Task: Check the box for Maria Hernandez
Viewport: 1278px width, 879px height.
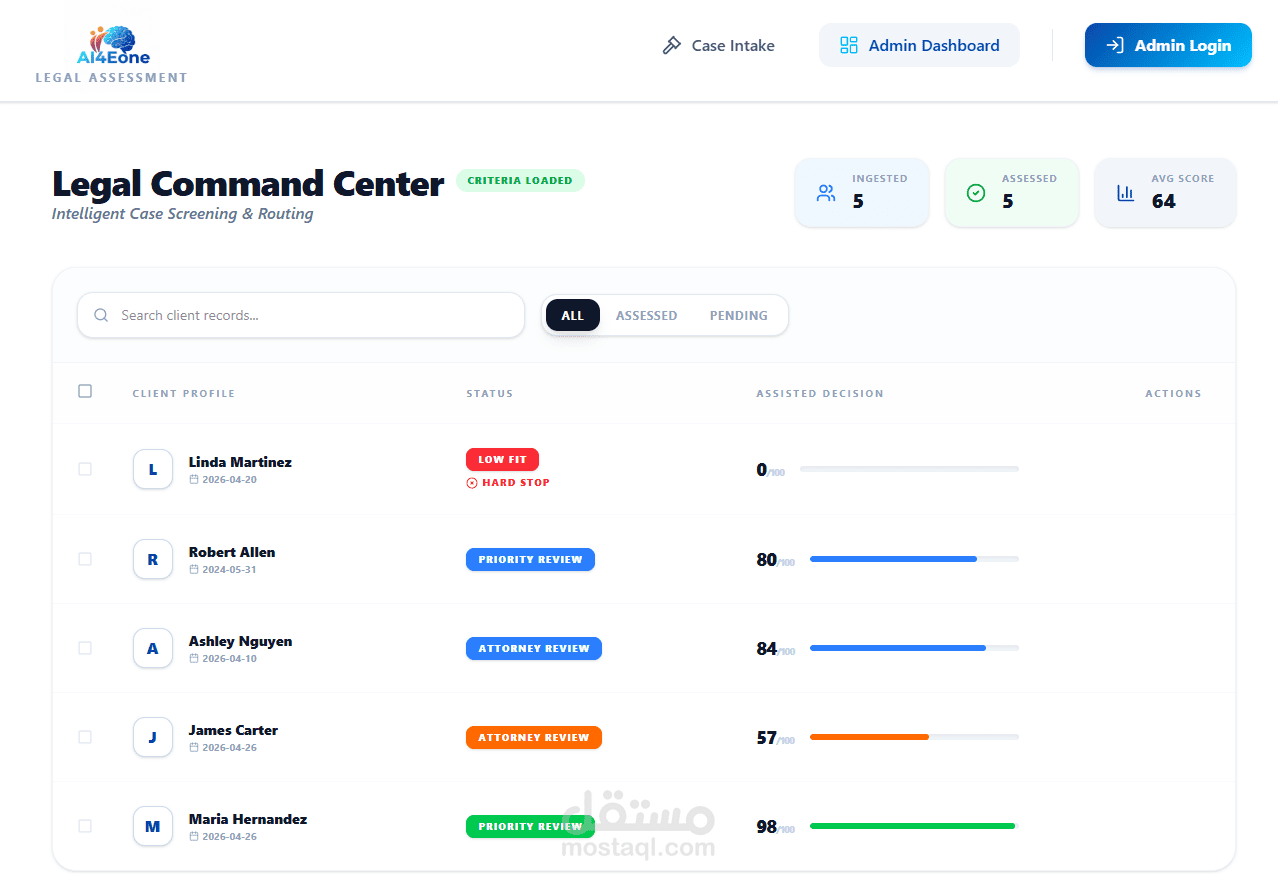Action: pos(85,826)
